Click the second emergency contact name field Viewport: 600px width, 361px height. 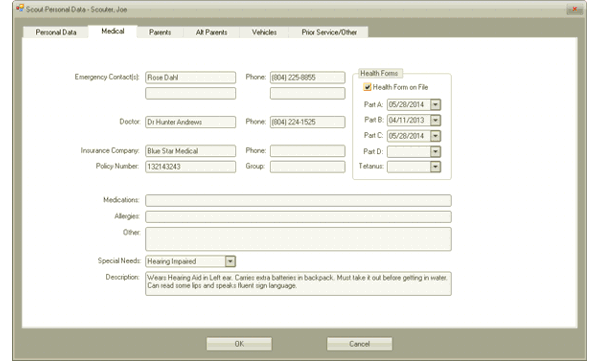(x=191, y=93)
